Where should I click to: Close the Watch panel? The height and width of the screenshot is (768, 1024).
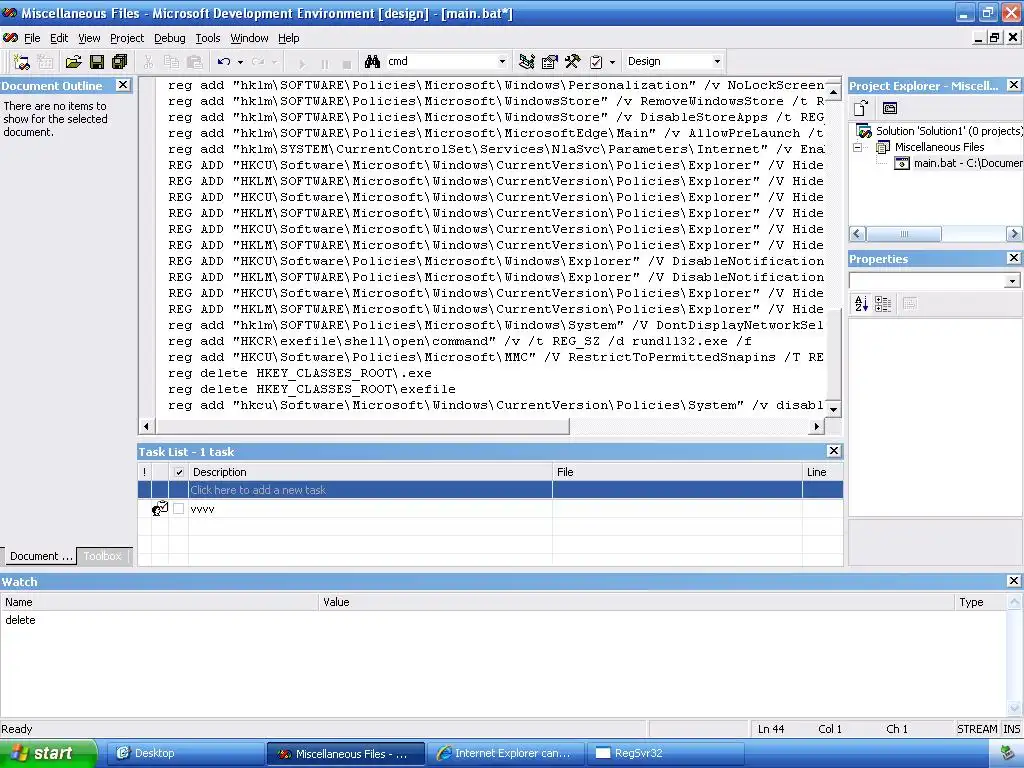1014,581
